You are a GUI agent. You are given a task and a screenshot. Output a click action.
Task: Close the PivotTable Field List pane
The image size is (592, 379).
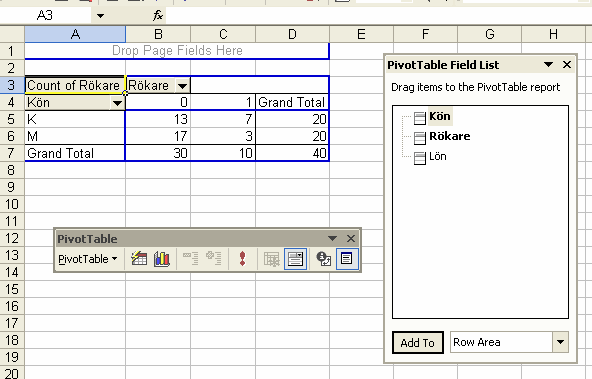tap(567, 65)
